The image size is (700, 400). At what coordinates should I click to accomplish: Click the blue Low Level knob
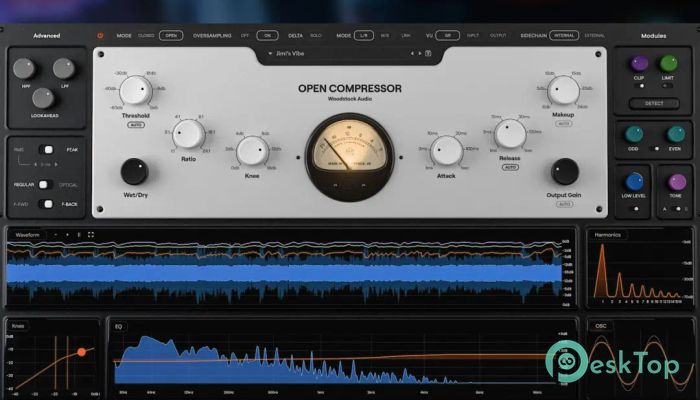pos(632,181)
